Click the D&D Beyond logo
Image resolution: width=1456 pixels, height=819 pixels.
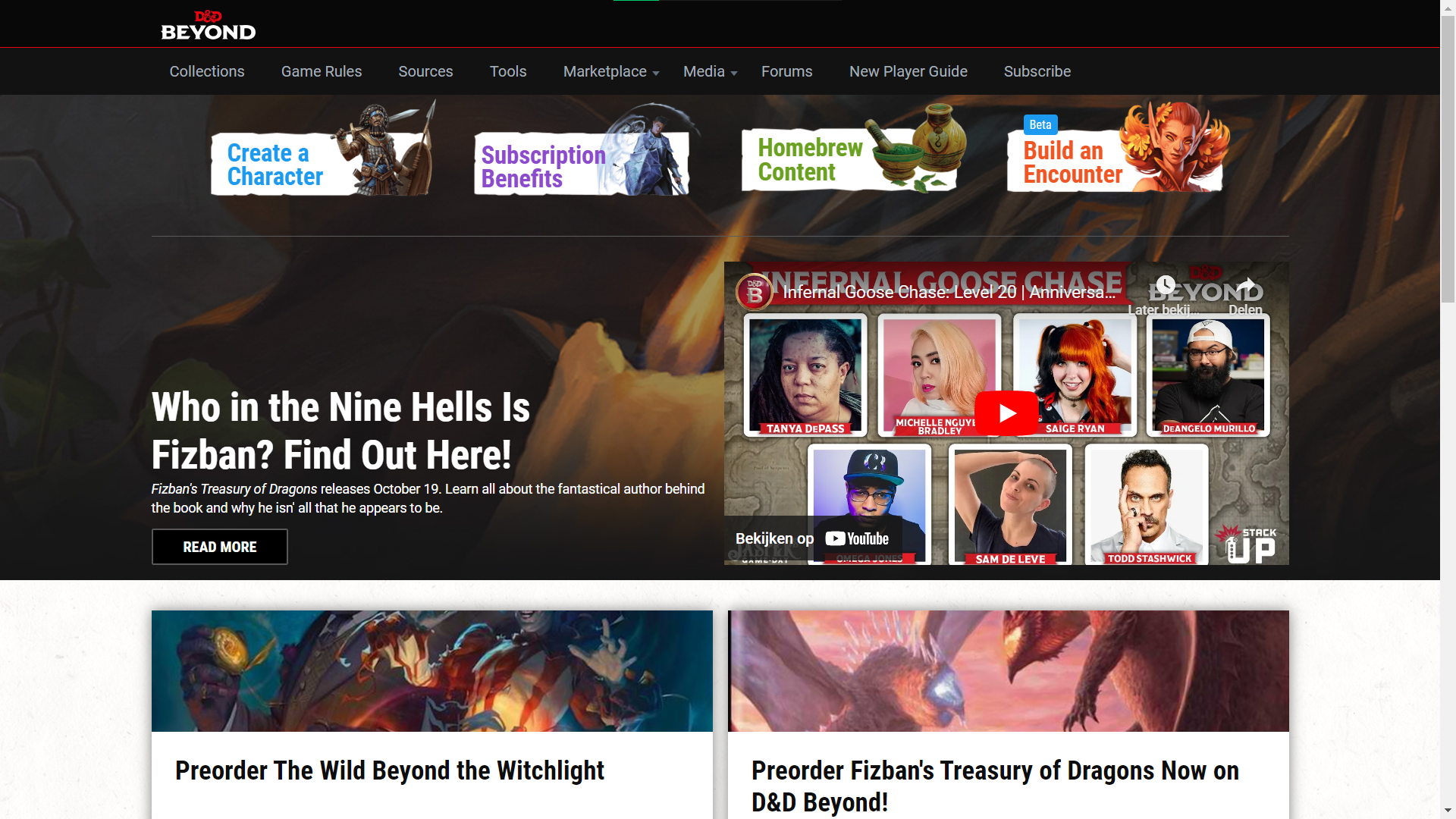[x=209, y=25]
